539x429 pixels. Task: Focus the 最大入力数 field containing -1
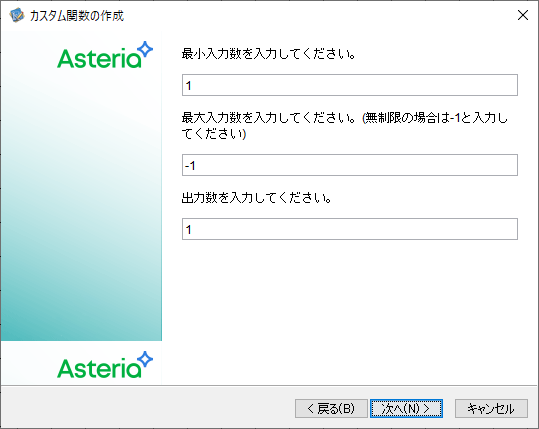coord(350,165)
